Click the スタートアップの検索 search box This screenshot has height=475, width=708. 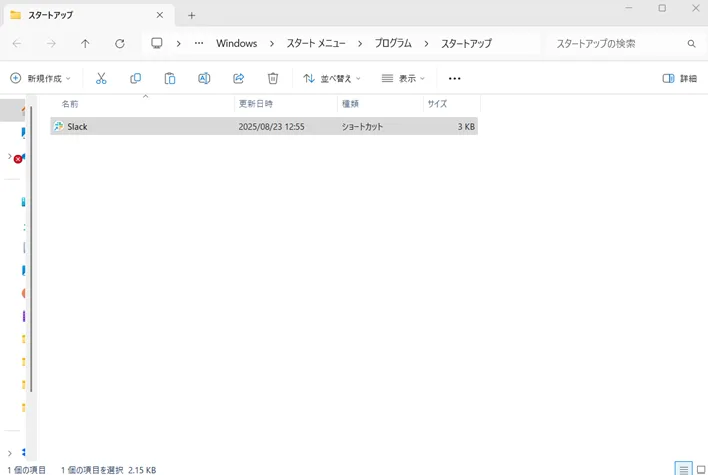tap(615, 44)
